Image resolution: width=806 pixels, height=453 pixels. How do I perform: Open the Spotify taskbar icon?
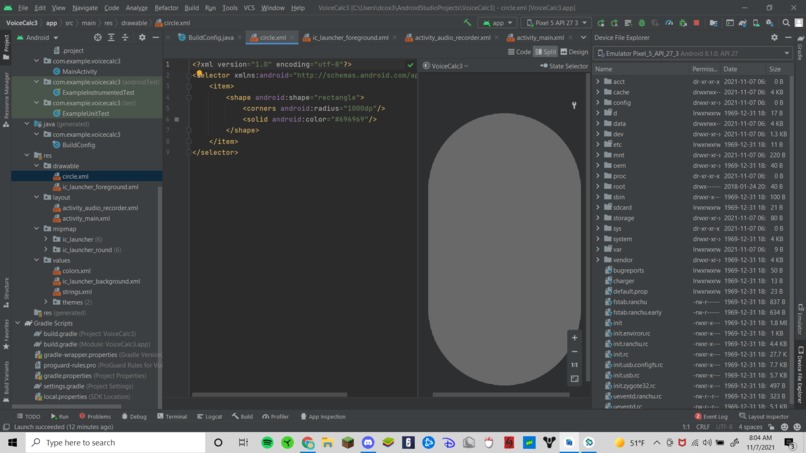click(x=267, y=443)
